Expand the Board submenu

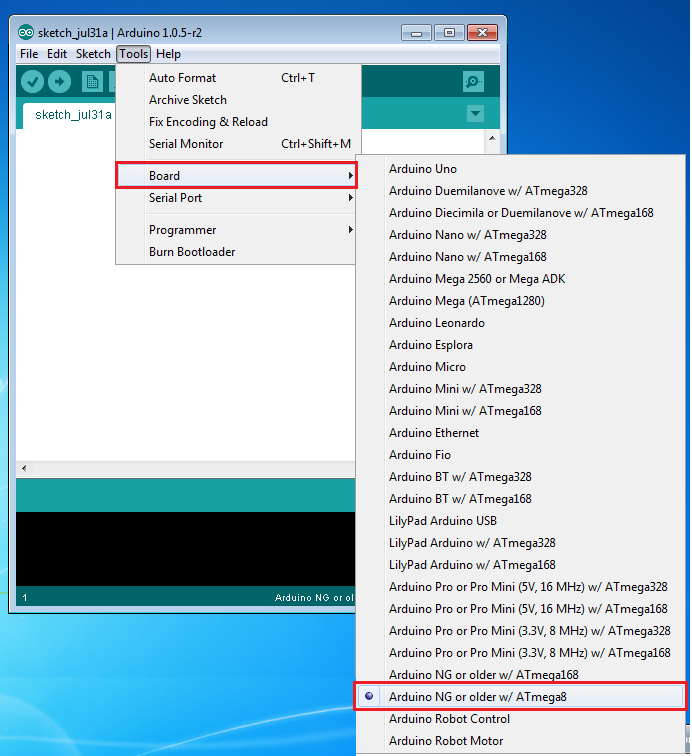coord(236,176)
